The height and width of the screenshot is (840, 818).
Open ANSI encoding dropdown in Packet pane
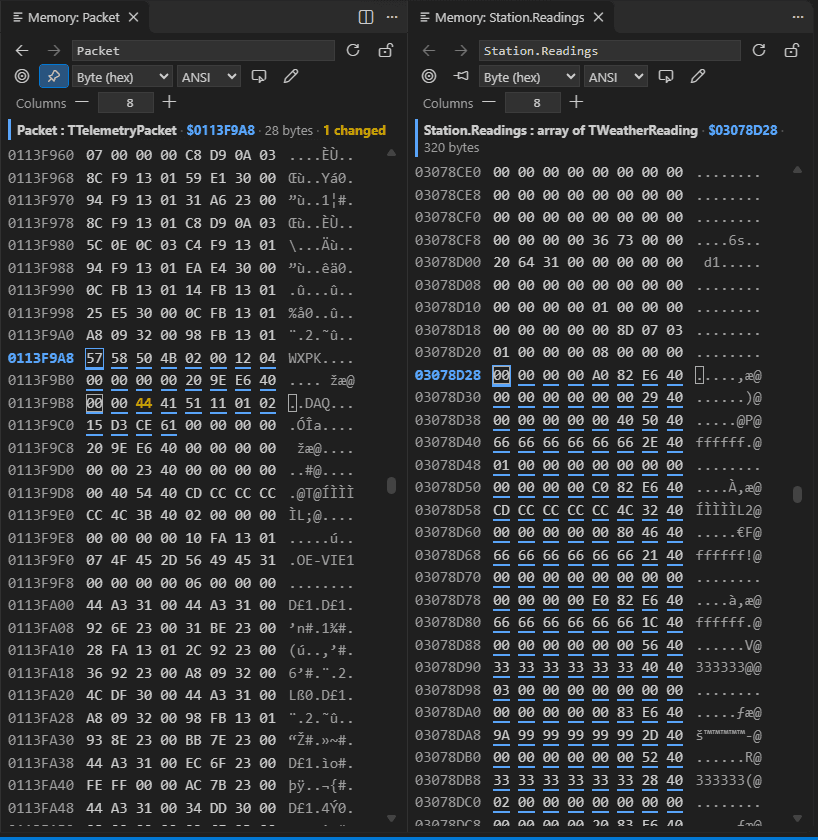coord(209,77)
